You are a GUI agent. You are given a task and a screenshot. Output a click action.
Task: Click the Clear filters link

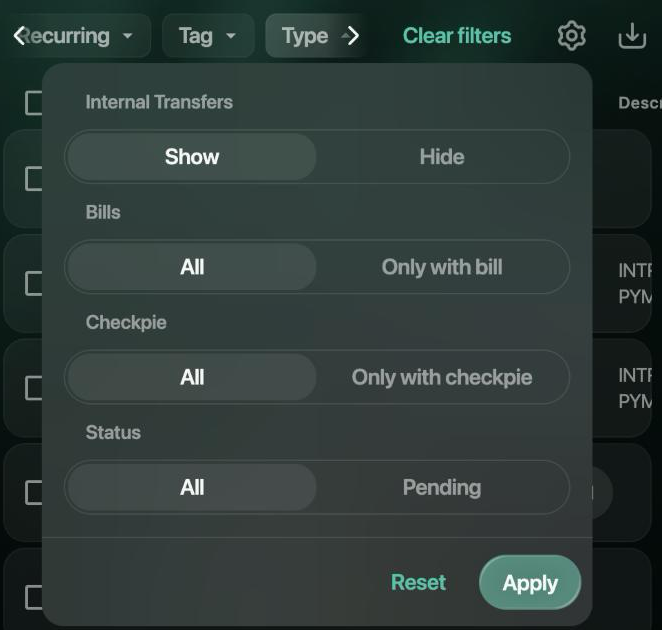coord(457,35)
